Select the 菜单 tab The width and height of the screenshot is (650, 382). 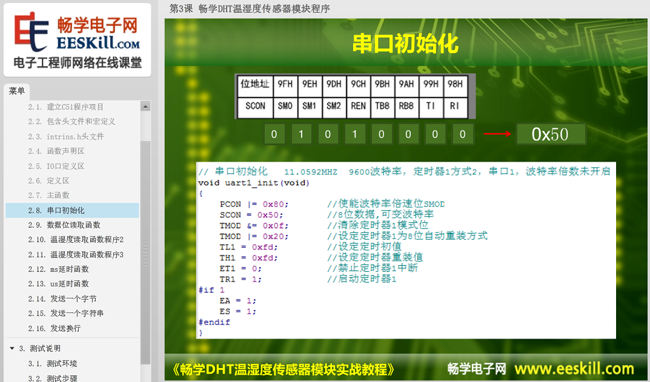pyautogui.click(x=17, y=91)
